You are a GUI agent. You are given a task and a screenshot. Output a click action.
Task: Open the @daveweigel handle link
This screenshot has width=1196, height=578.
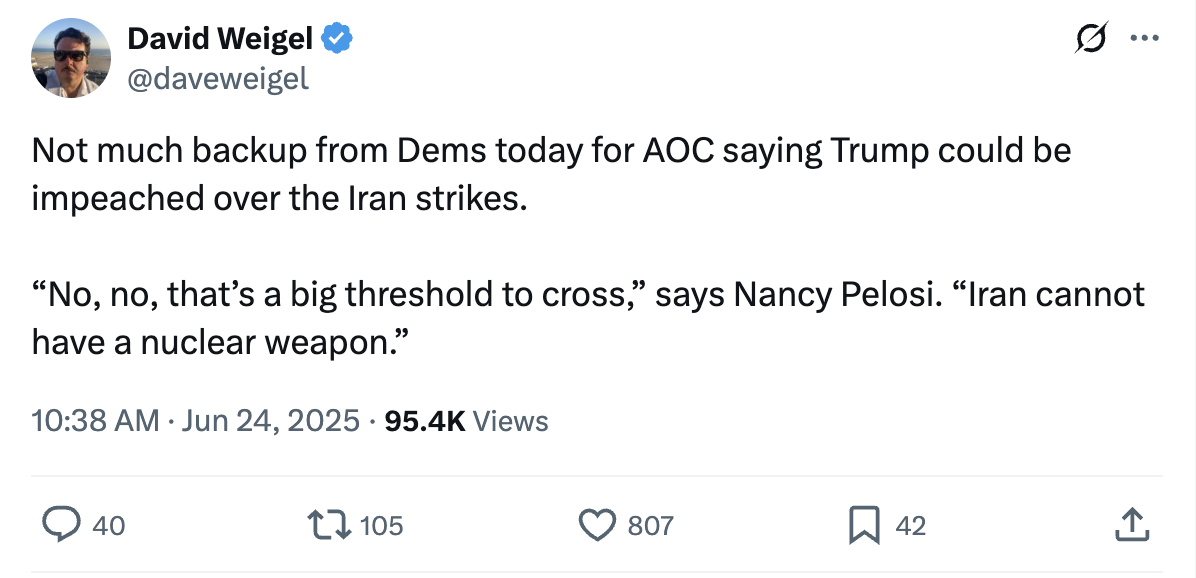pos(218,77)
